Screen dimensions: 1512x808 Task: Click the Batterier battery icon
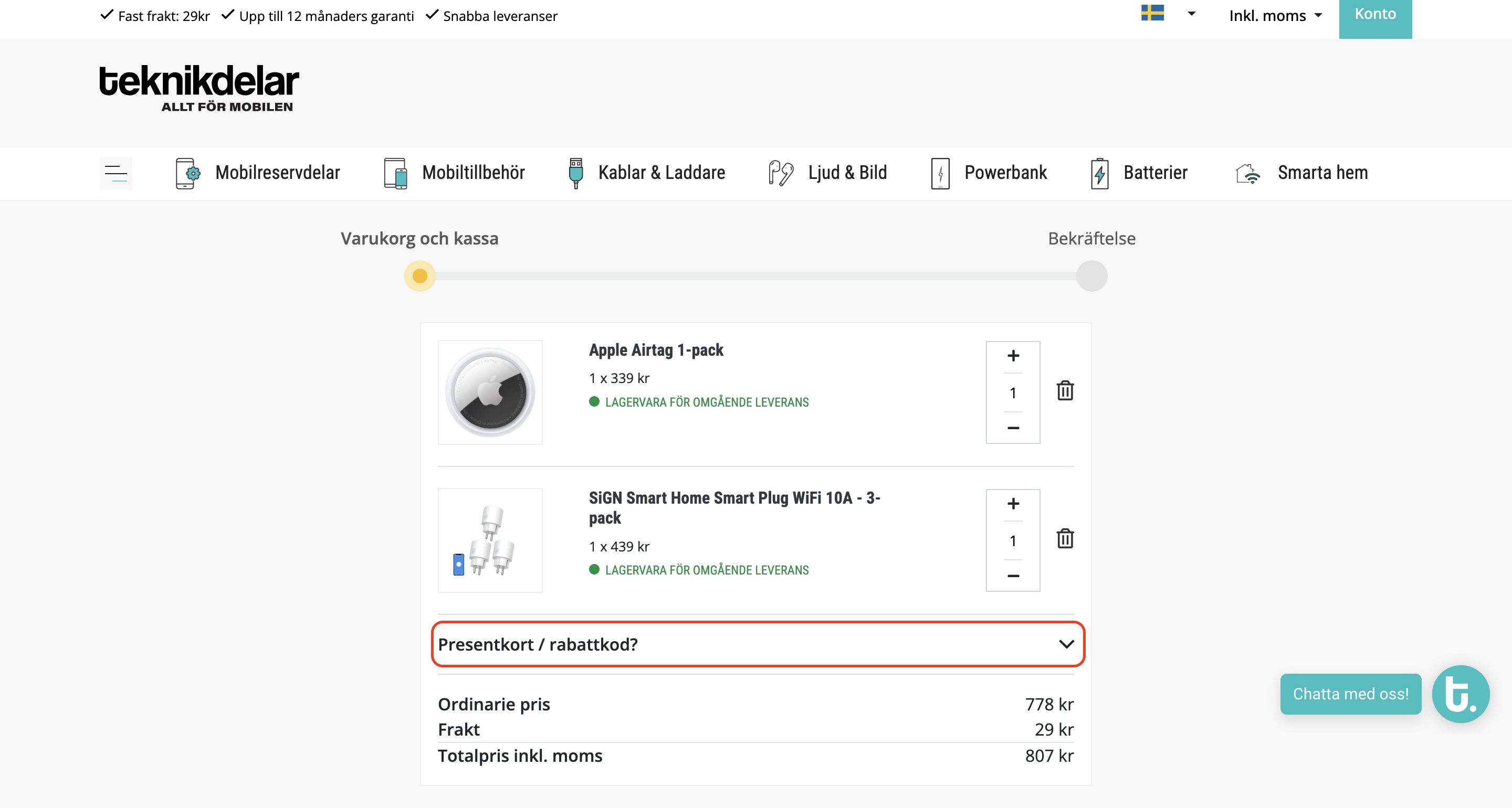pos(1099,173)
